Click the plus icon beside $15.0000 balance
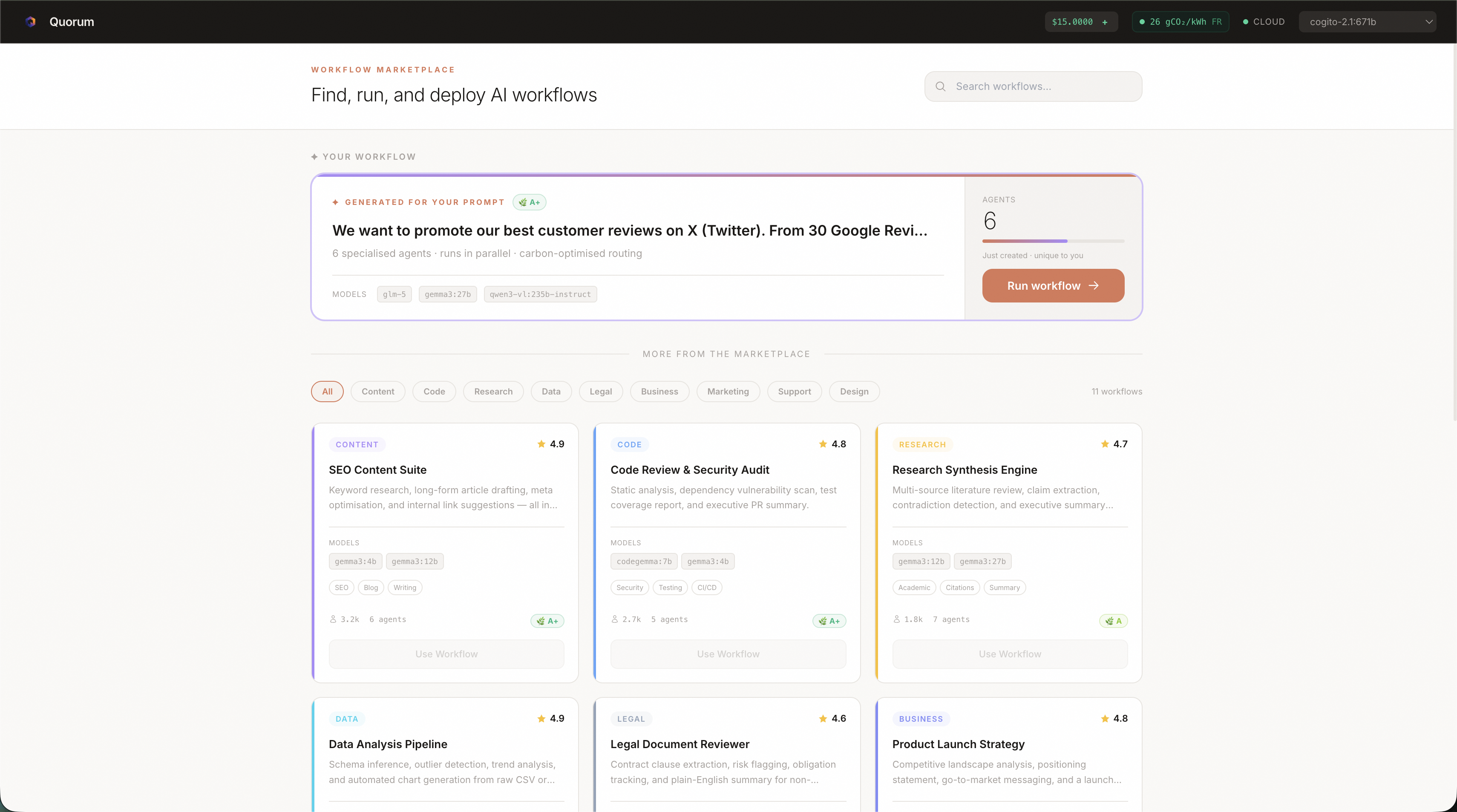This screenshot has width=1457, height=812. click(1105, 22)
